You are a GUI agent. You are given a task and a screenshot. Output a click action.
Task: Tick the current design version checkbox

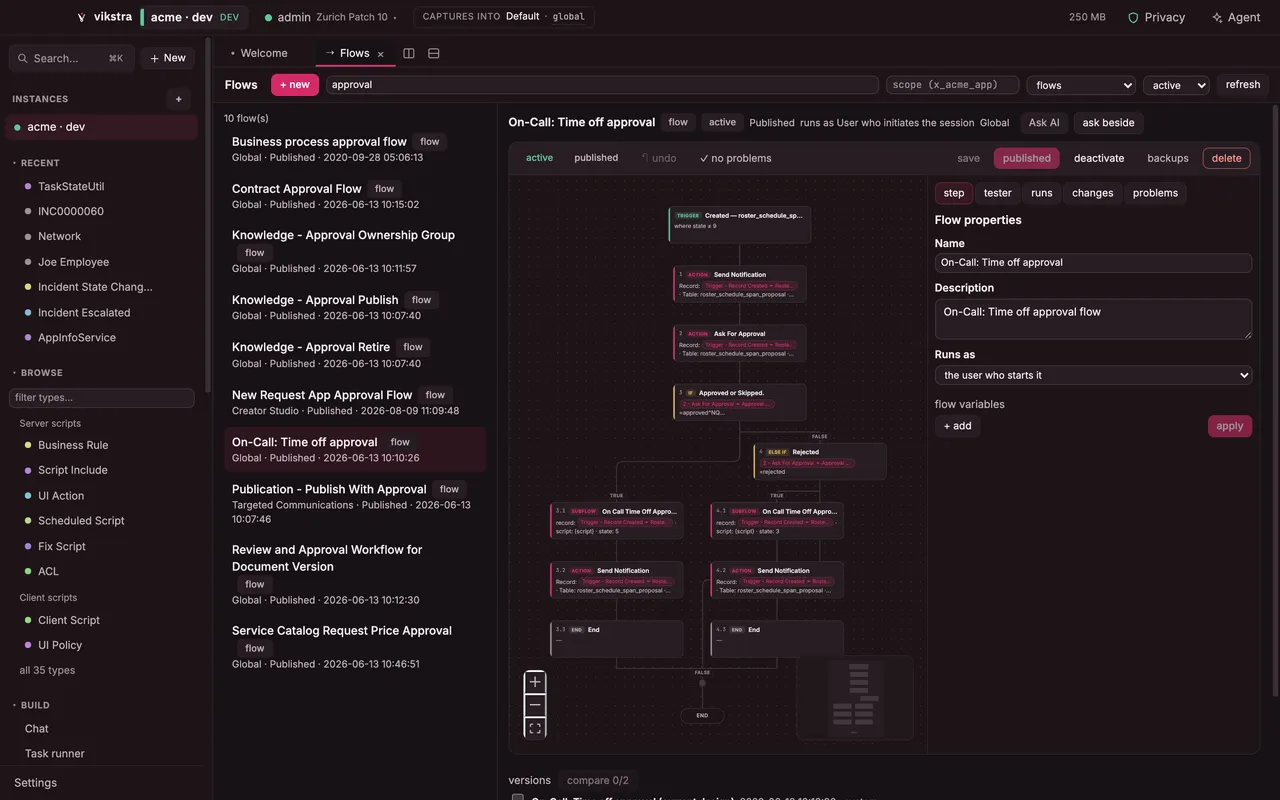[517, 798]
